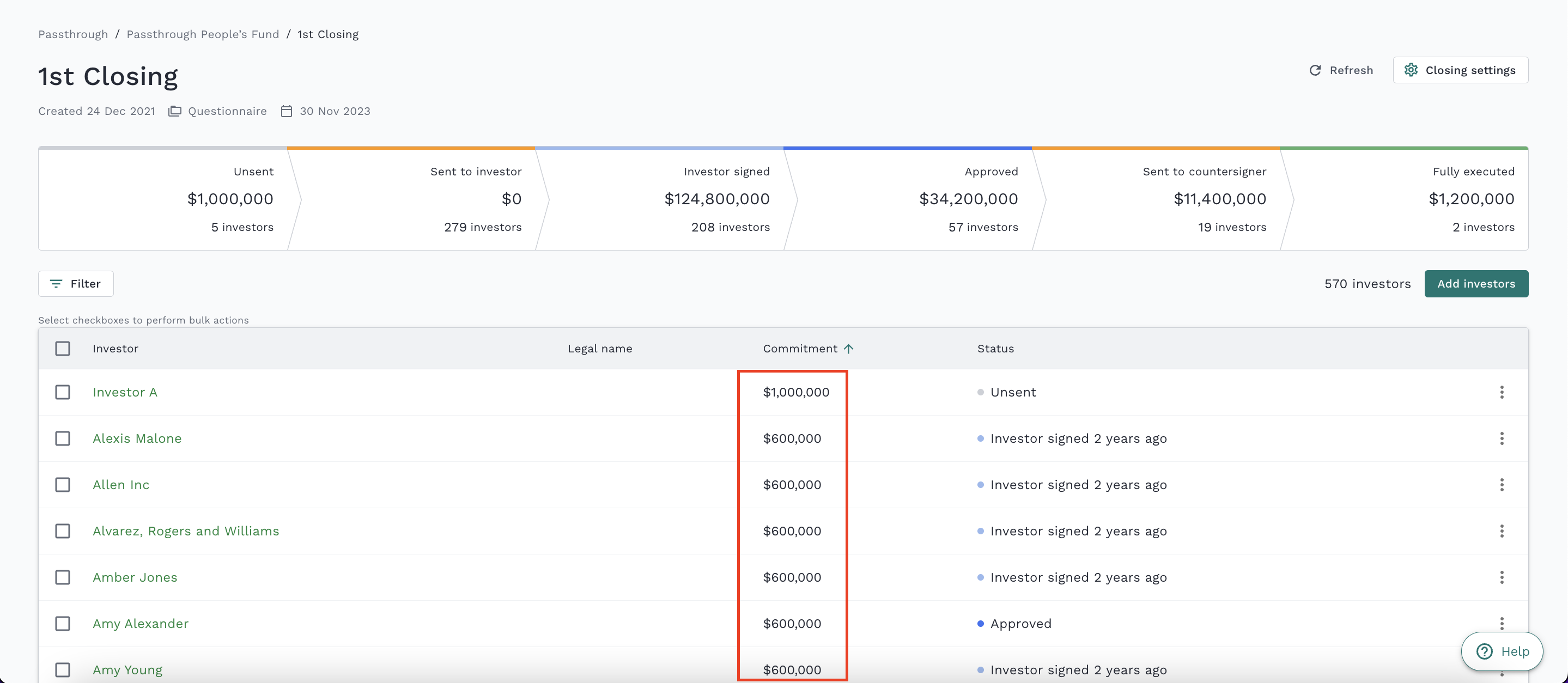
Task: Open three-dot menu for Amber Jones
Action: click(x=1501, y=577)
